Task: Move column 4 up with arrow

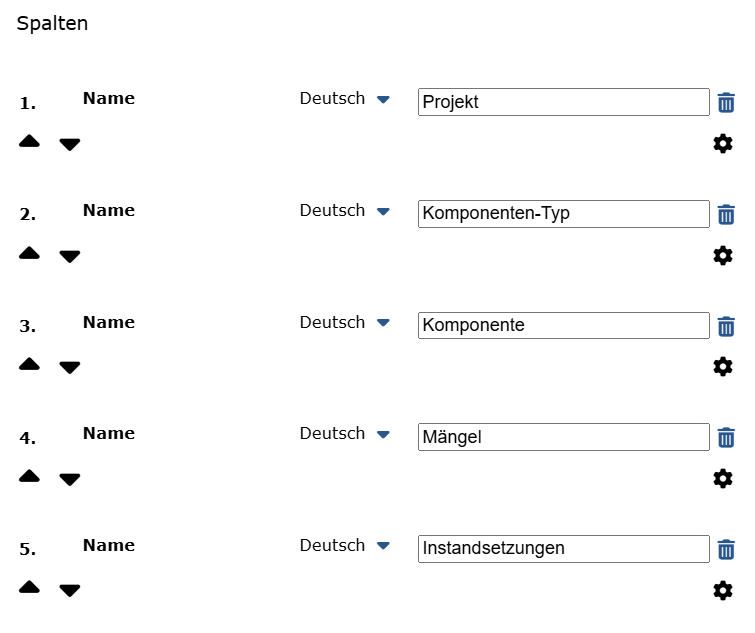Action: pyautogui.click(x=29, y=476)
